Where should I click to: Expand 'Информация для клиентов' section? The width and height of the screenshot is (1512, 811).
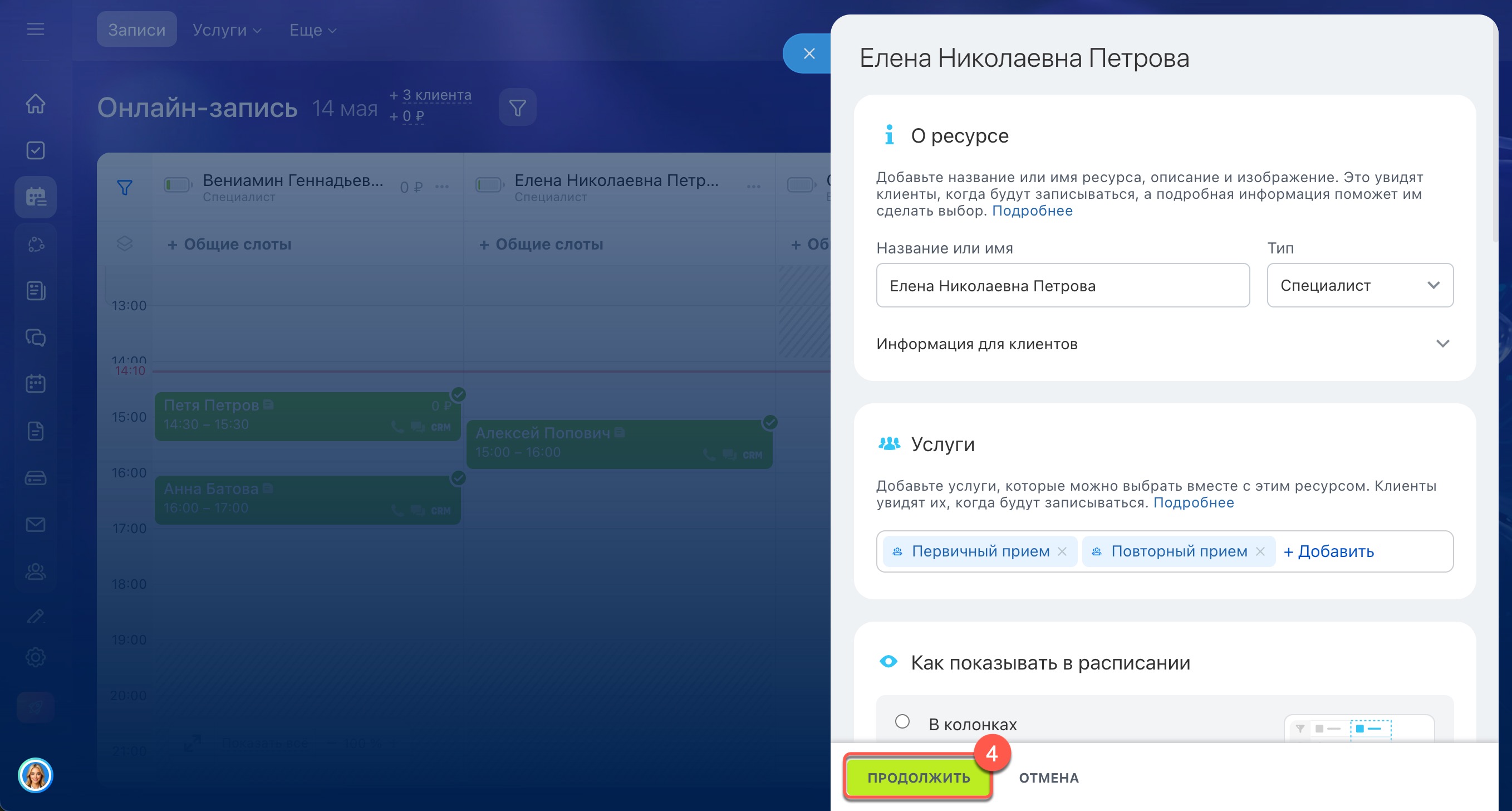1165,344
